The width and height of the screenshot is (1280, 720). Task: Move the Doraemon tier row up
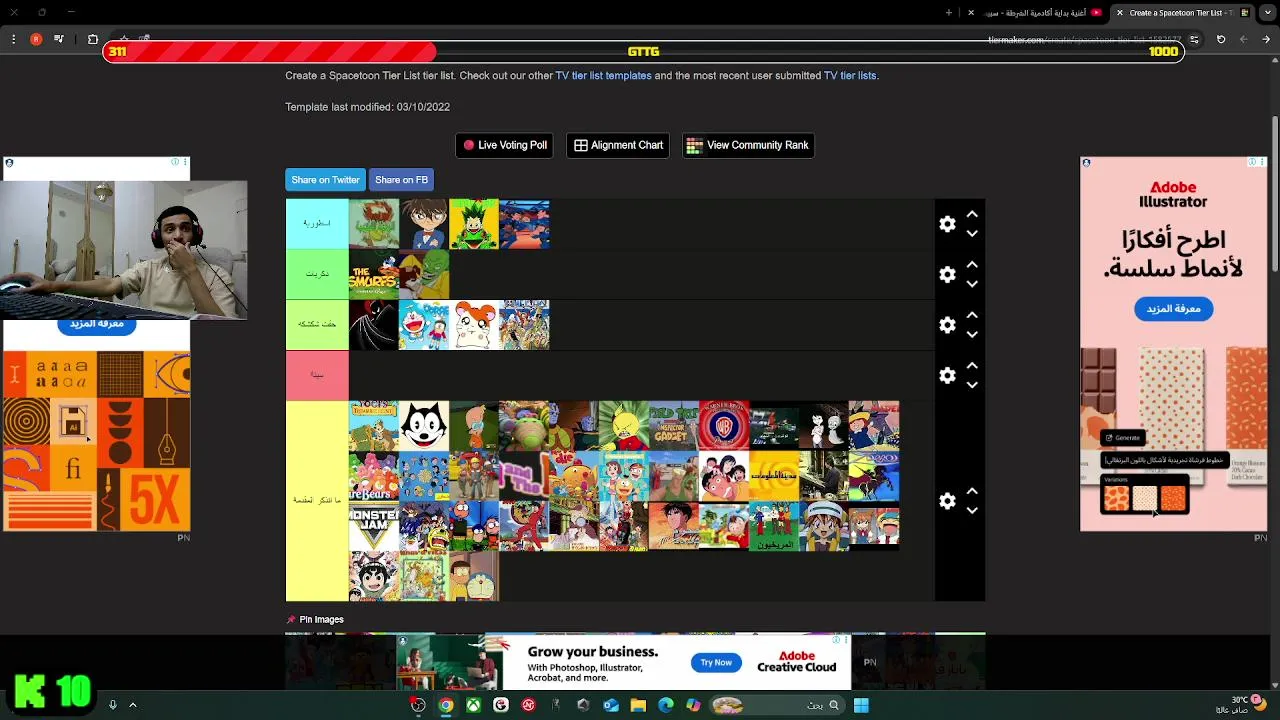click(x=972, y=316)
